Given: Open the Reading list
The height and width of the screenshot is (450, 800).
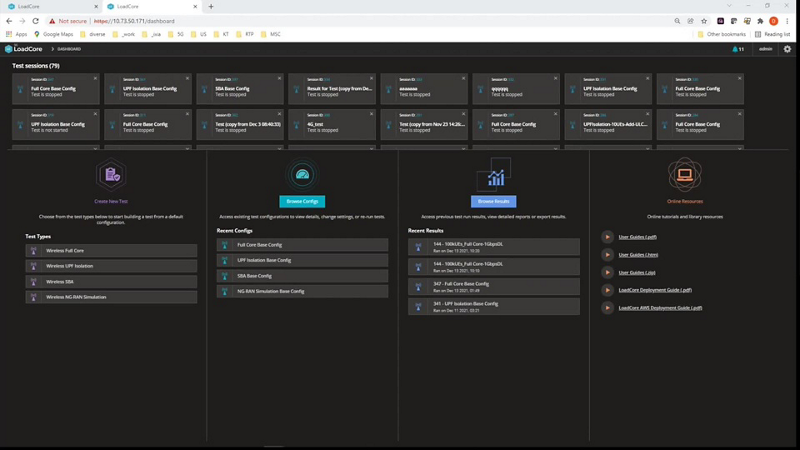Looking at the screenshot, I should [772, 34].
